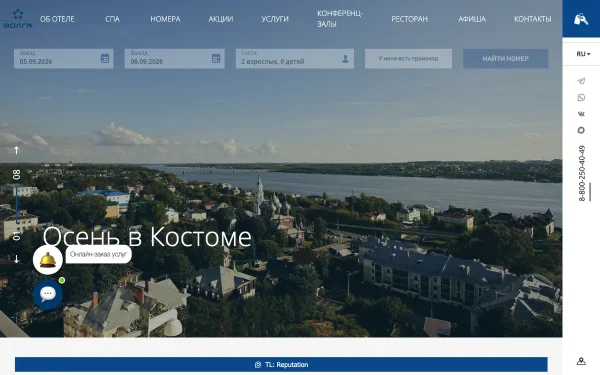Viewport: 600px width, 375px height.
Task: Open the WhatsApp link icon
Action: (581, 98)
